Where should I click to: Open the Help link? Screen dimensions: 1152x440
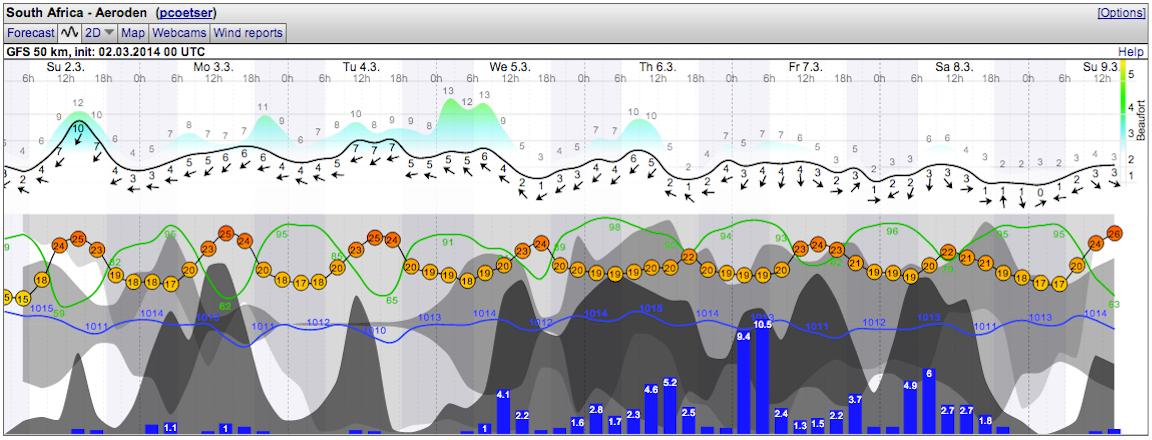point(1131,53)
